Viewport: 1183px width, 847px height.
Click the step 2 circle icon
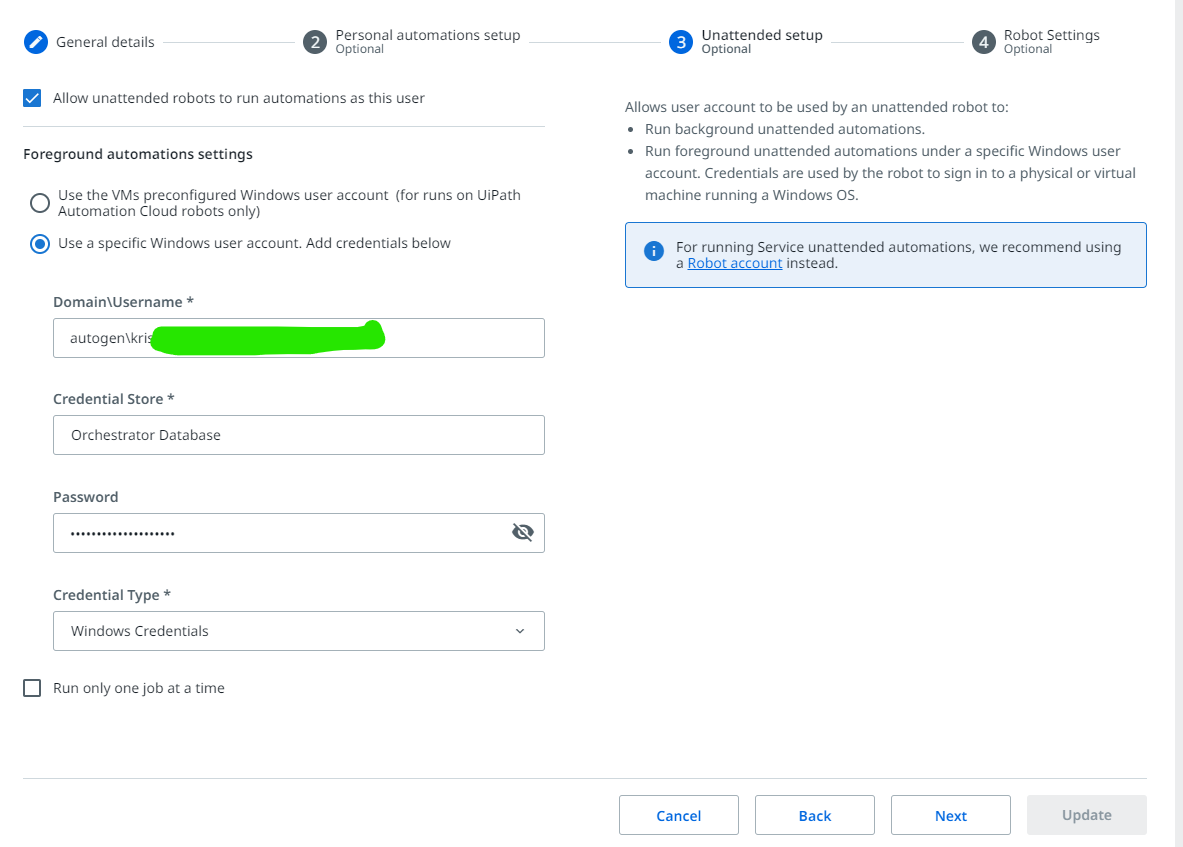315,42
